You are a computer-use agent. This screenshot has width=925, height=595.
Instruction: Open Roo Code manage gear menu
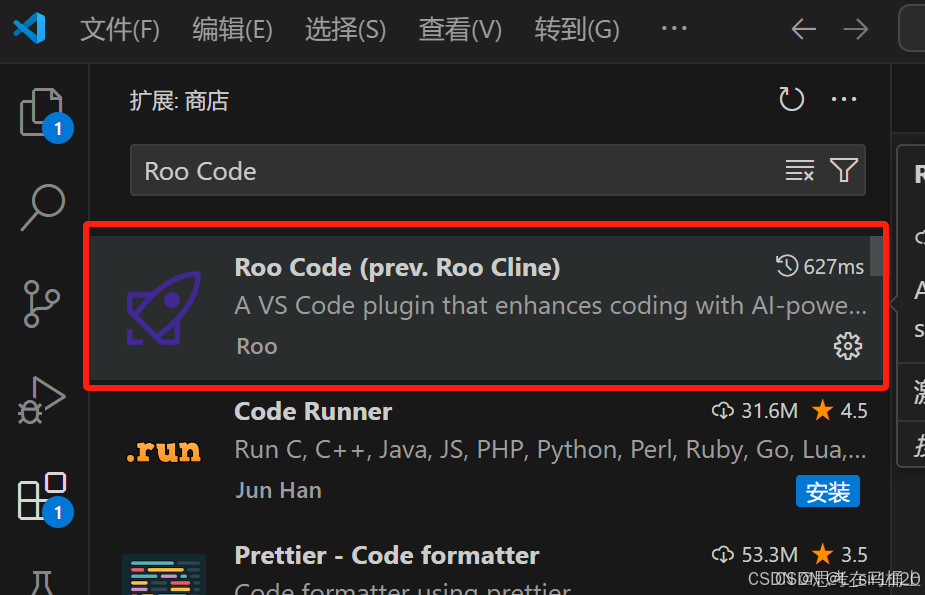pyautogui.click(x=848, y=346)
